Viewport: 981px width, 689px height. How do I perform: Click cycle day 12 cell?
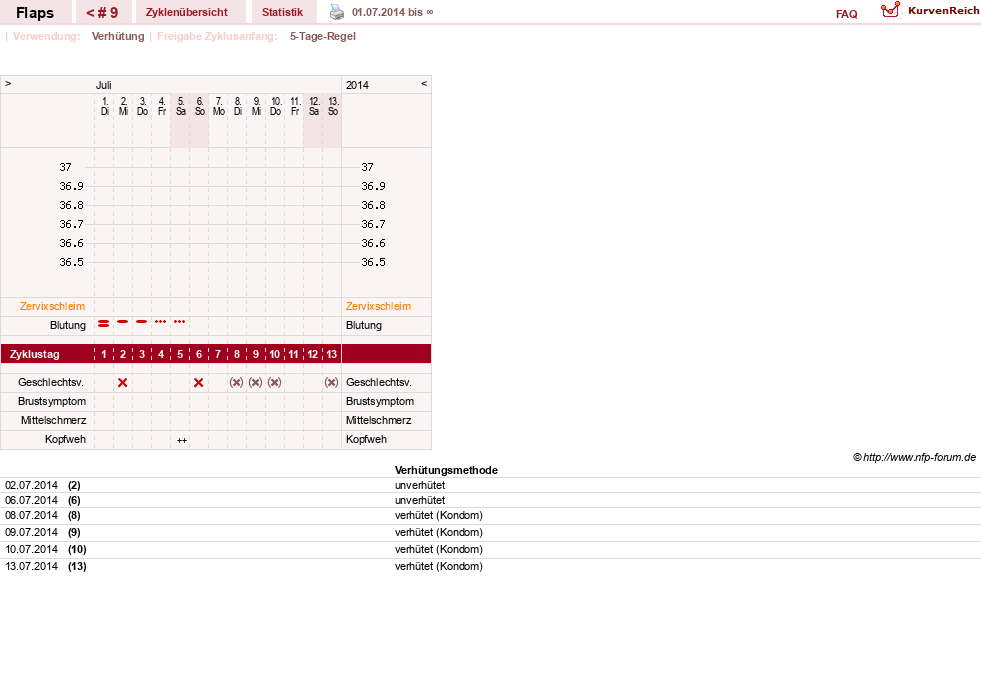point(312,354)
